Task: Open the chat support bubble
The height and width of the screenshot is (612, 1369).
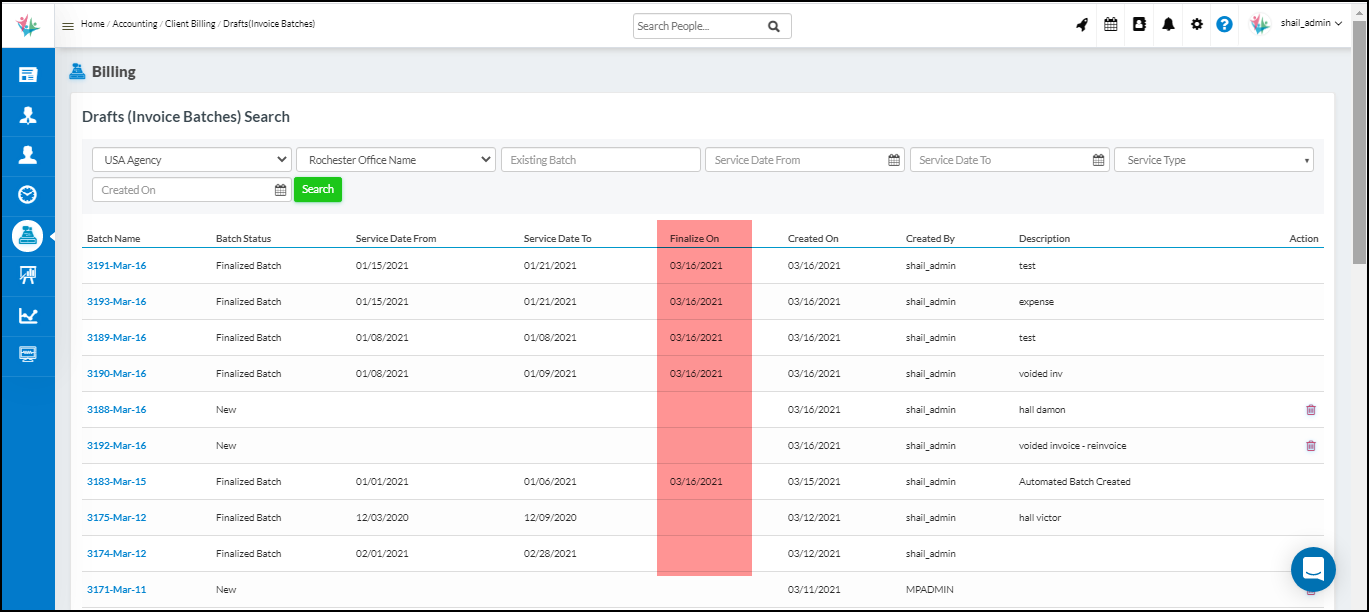Action: point(1313,570)
